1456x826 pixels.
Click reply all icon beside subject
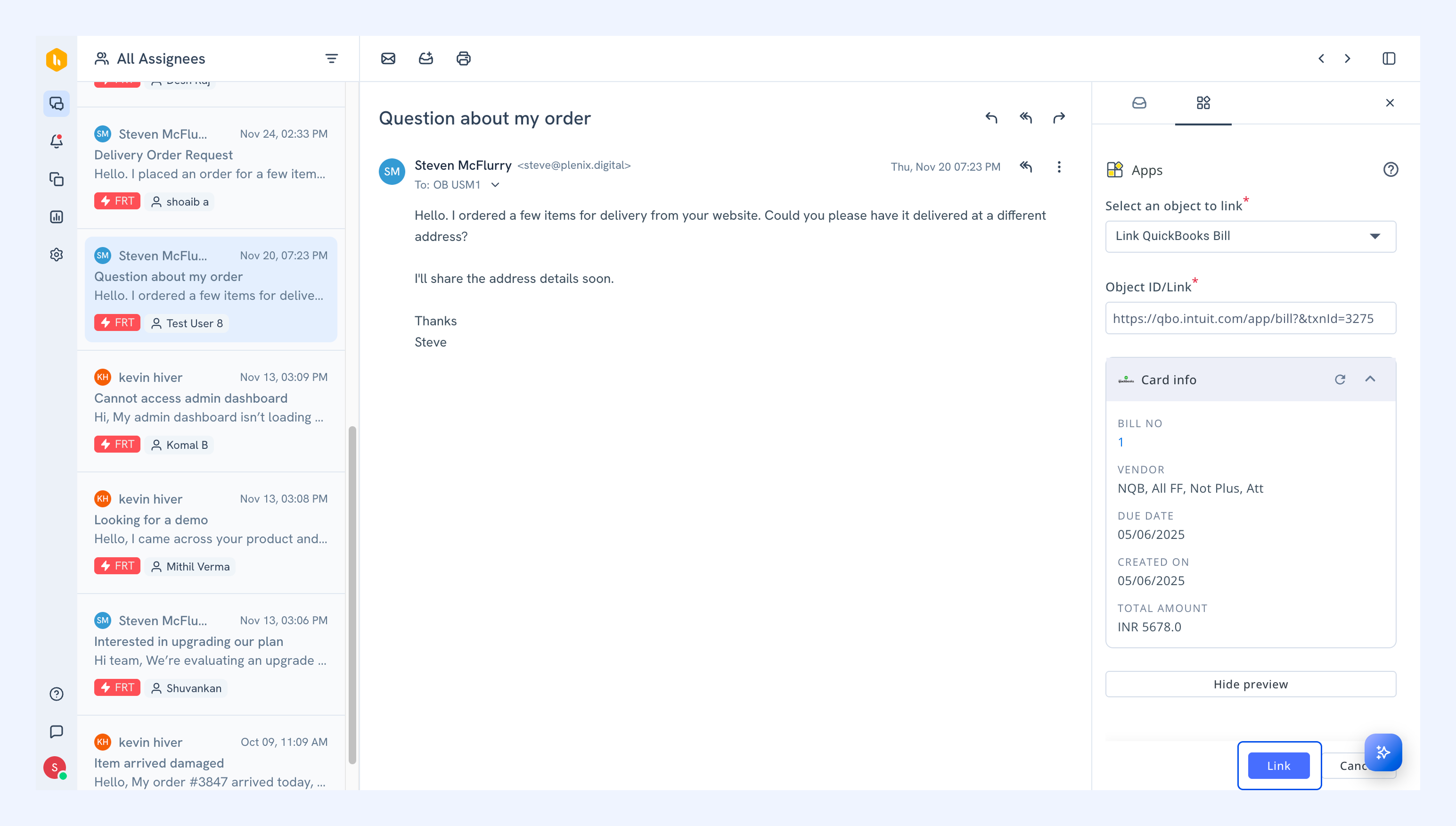point(1026,117)
